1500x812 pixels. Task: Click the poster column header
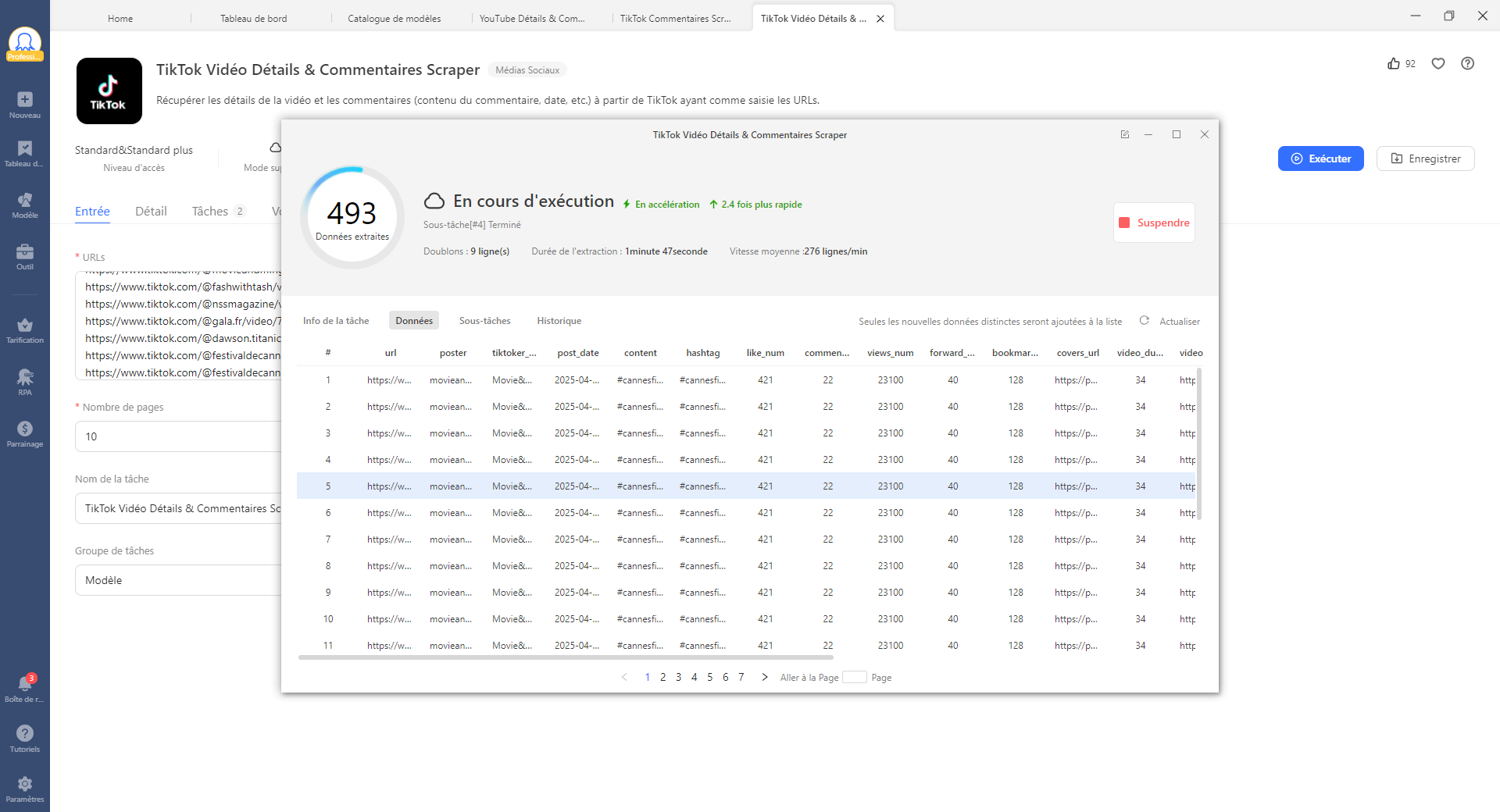coord(453,353)
